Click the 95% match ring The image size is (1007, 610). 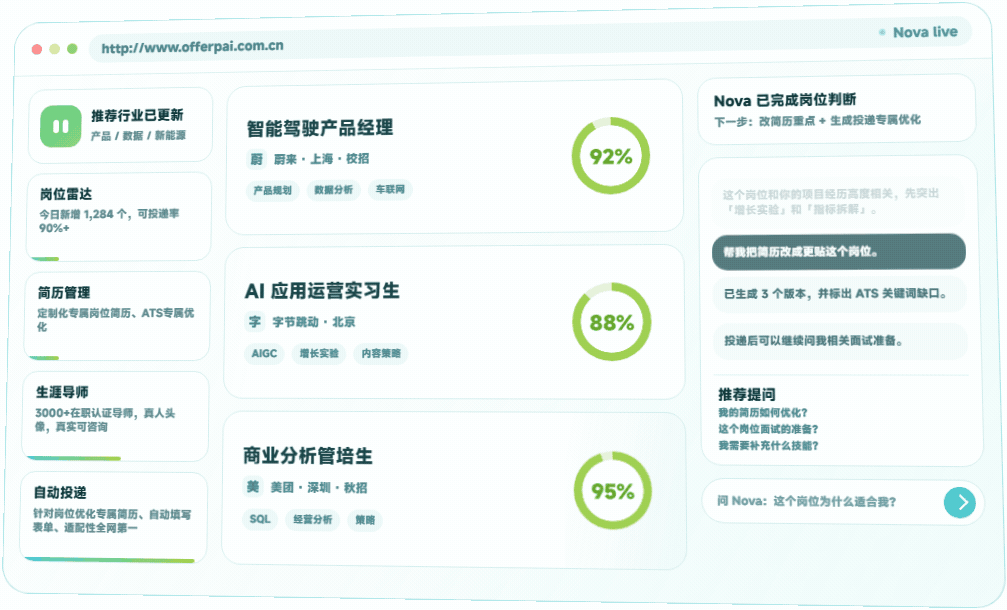[x=613, y=491]
